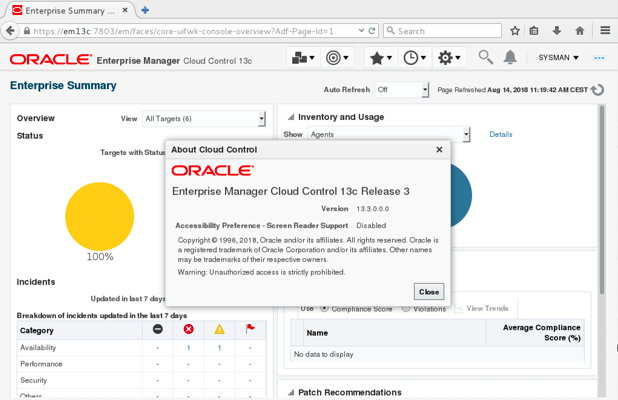Click the address bar padlock icon

click(27, 31)
